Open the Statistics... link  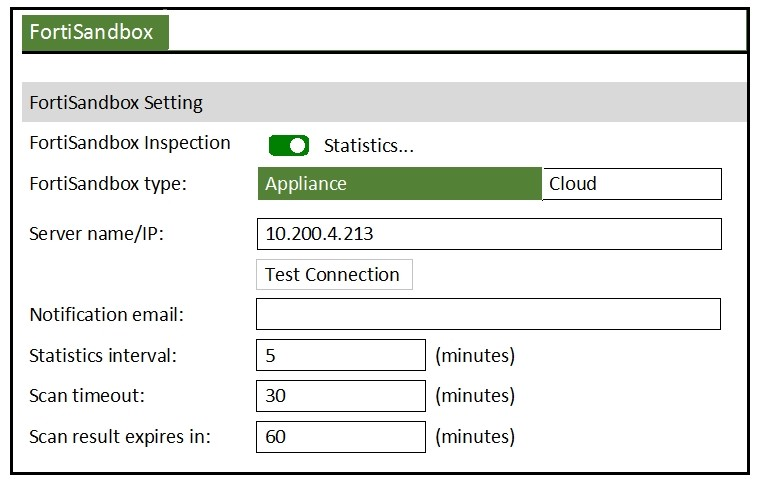coord(369,146)
